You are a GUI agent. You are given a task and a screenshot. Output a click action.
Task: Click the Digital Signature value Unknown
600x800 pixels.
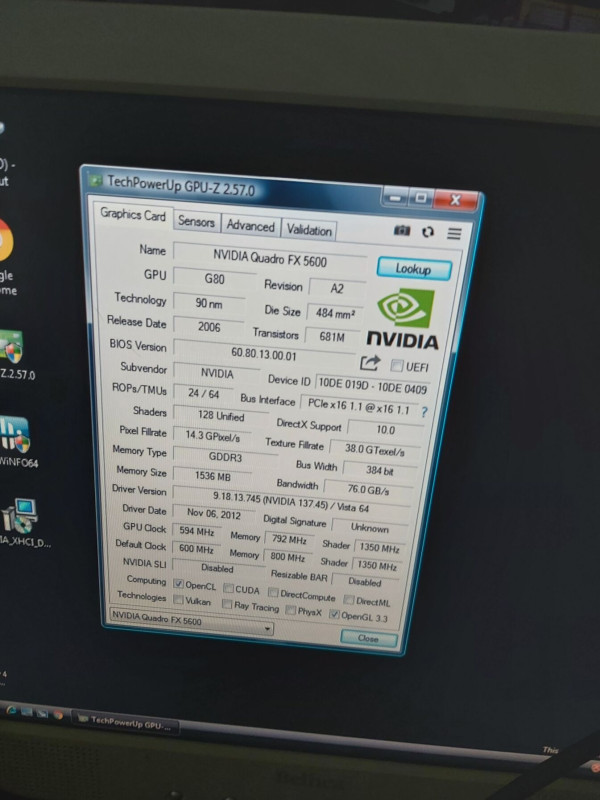(x=369, y=528)
